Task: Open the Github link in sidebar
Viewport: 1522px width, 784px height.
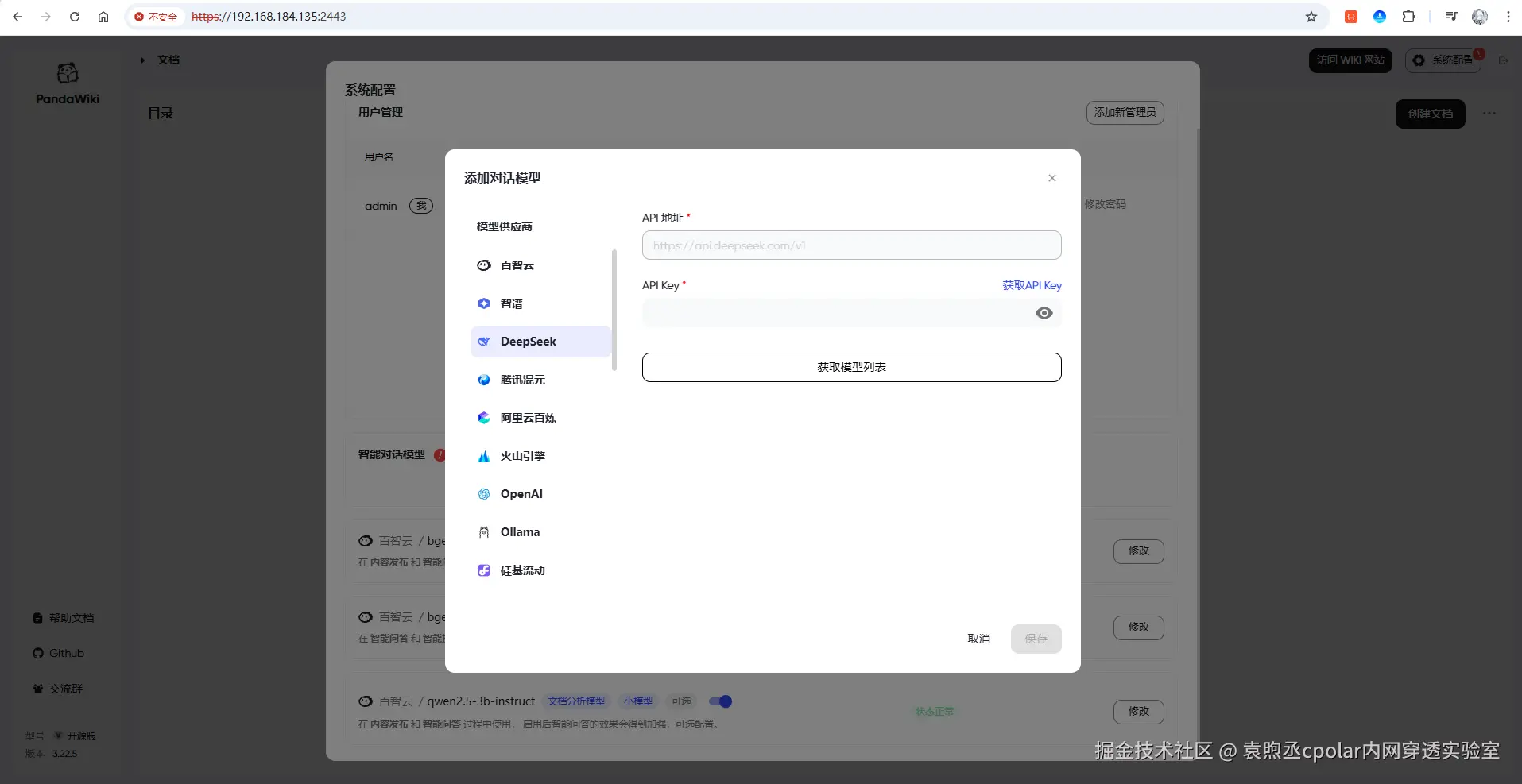Action: 59,653
